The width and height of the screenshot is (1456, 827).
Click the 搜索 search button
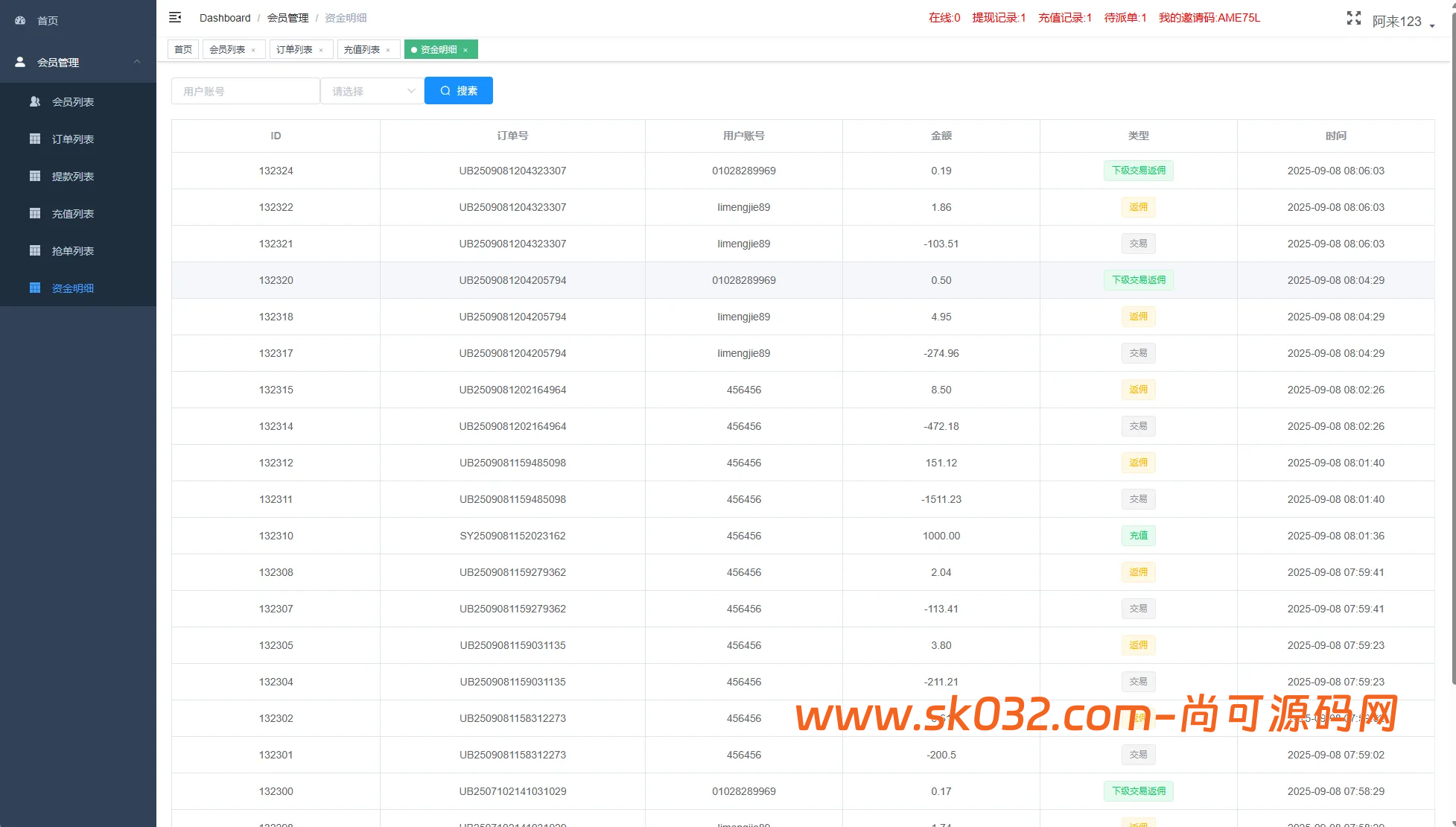coord(458,90)
